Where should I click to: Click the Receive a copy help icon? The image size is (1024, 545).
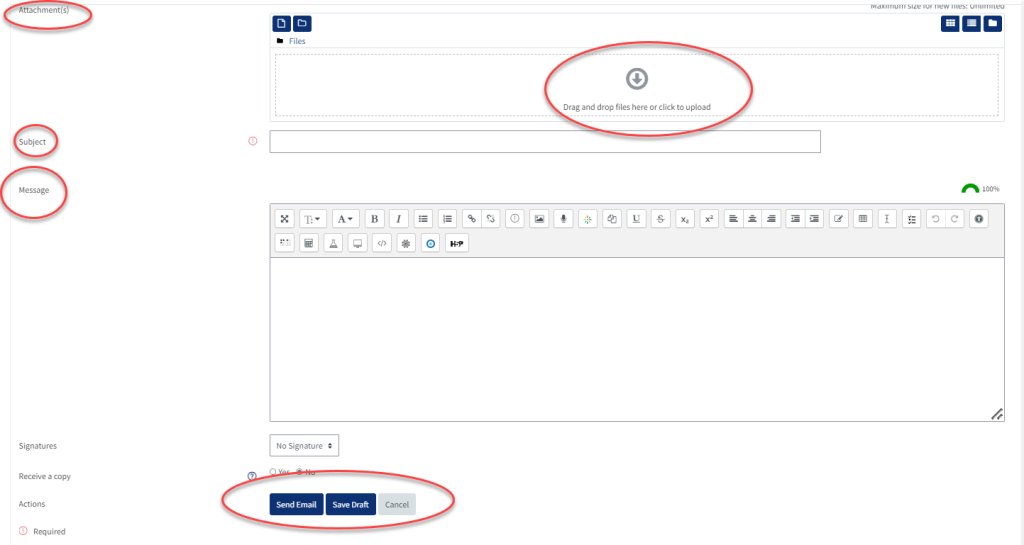(x=252, y=476)
